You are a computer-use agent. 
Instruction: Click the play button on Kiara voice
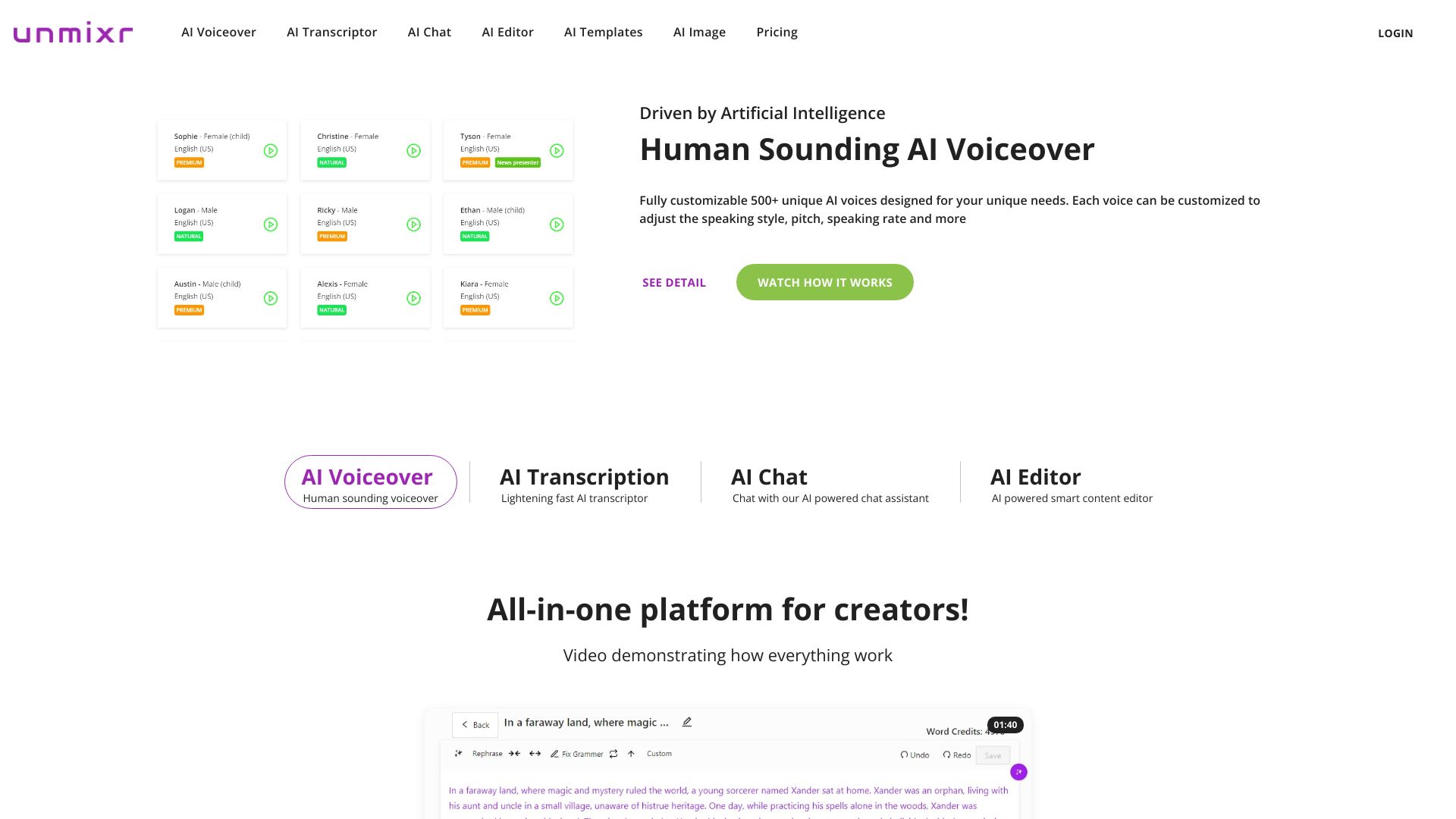(557, 297)
